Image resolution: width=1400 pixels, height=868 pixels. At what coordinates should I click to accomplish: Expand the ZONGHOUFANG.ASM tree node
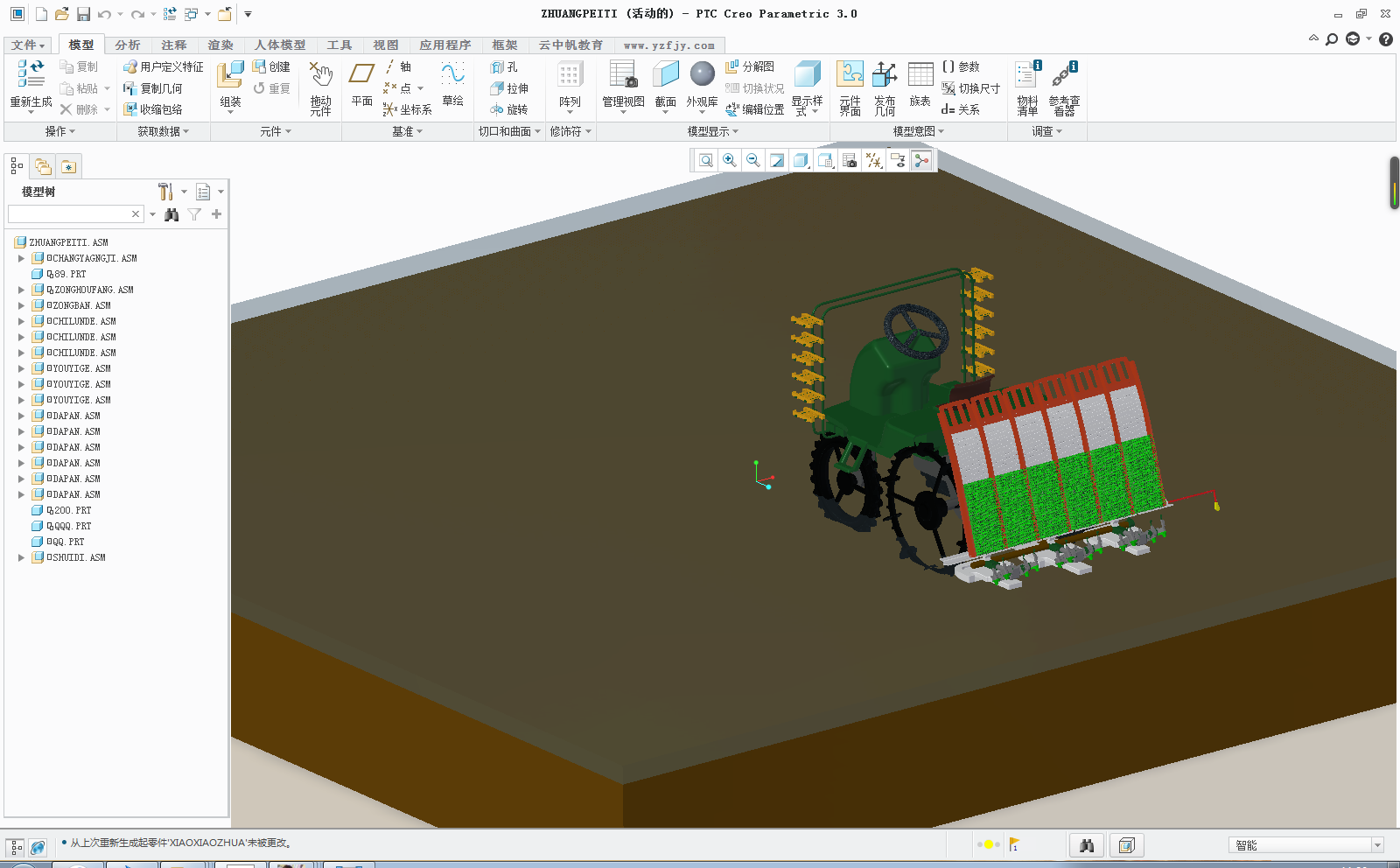click(x=21, y=290)
